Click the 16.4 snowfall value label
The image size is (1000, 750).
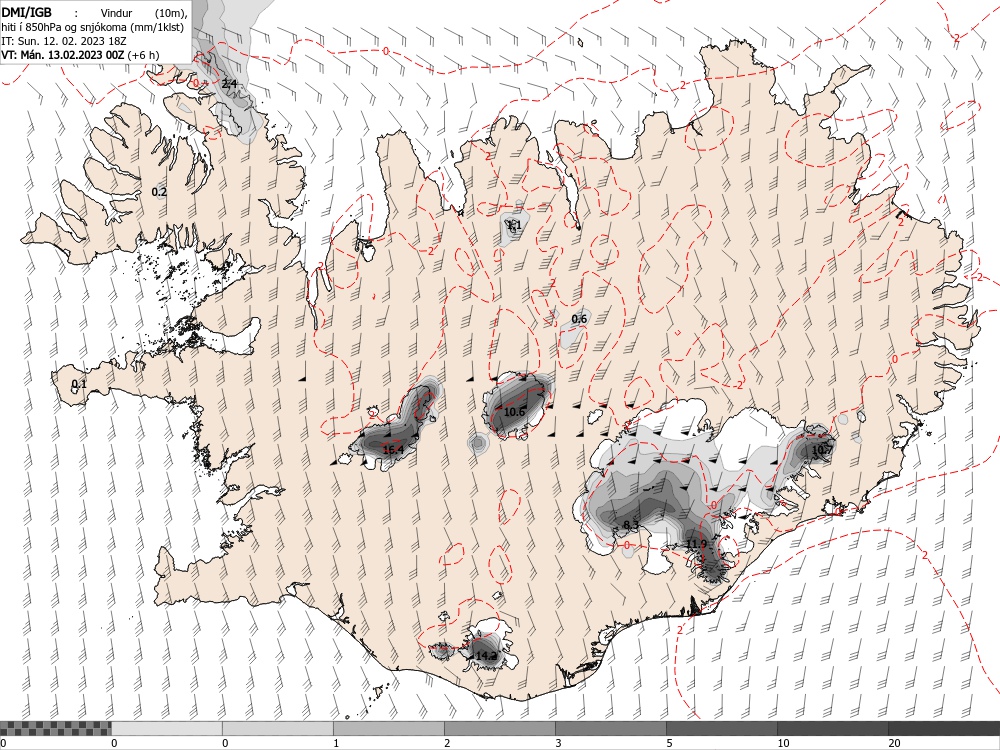[393, 450]
